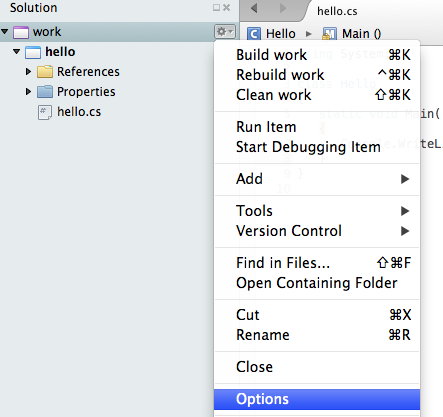Image resolution: width=443 pixels, height=417 pixels.
Task: Expand the References folder
Action: (x=28, y=71)
